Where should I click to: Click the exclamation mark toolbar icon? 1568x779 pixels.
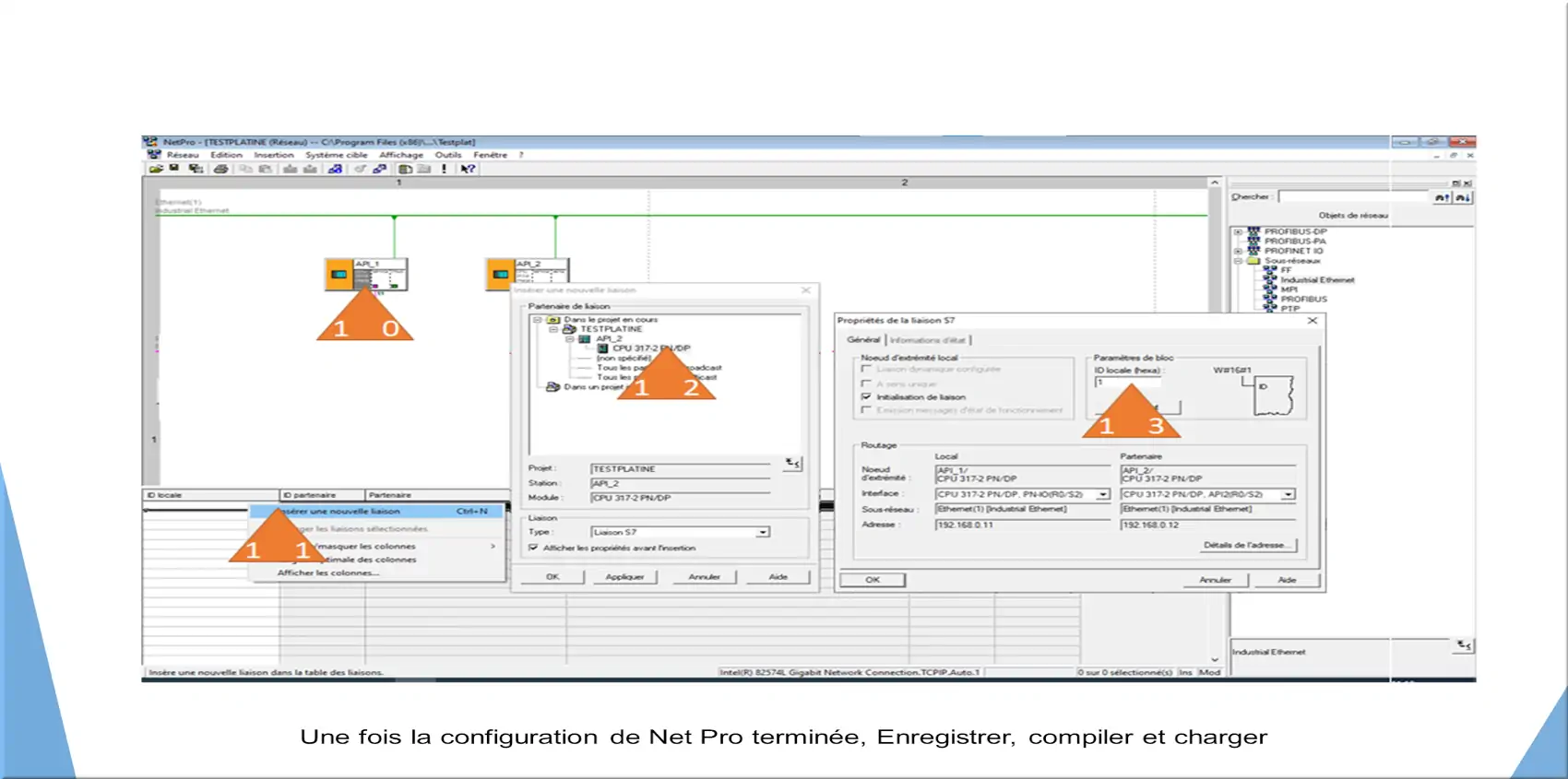point(444,169)
